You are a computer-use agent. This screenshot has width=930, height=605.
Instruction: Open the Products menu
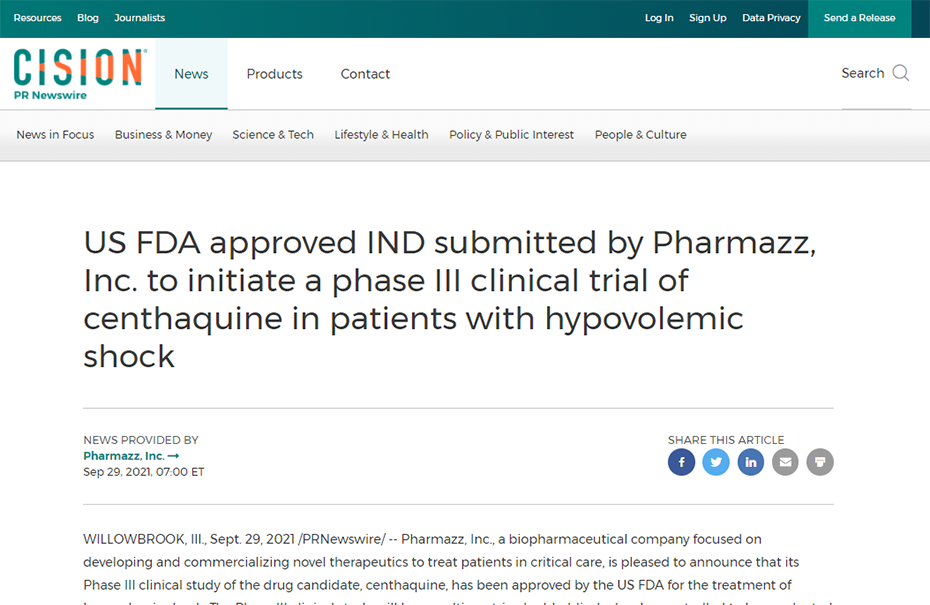point(275,74)
